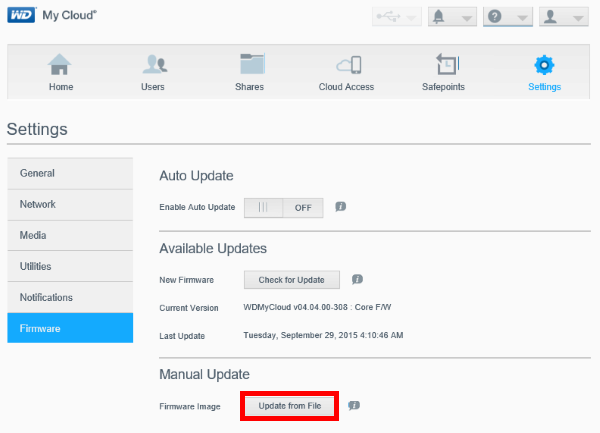Open the Shares folder icon
The height and width of the screenshot is (433, 600).
251,65
